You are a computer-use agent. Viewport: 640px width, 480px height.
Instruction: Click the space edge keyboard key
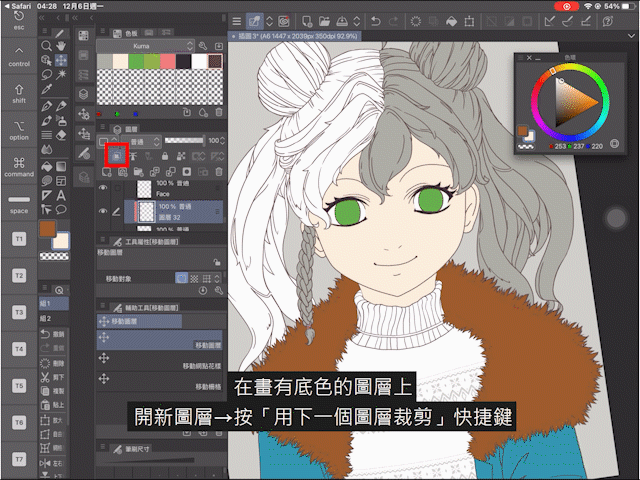[19, 204]
